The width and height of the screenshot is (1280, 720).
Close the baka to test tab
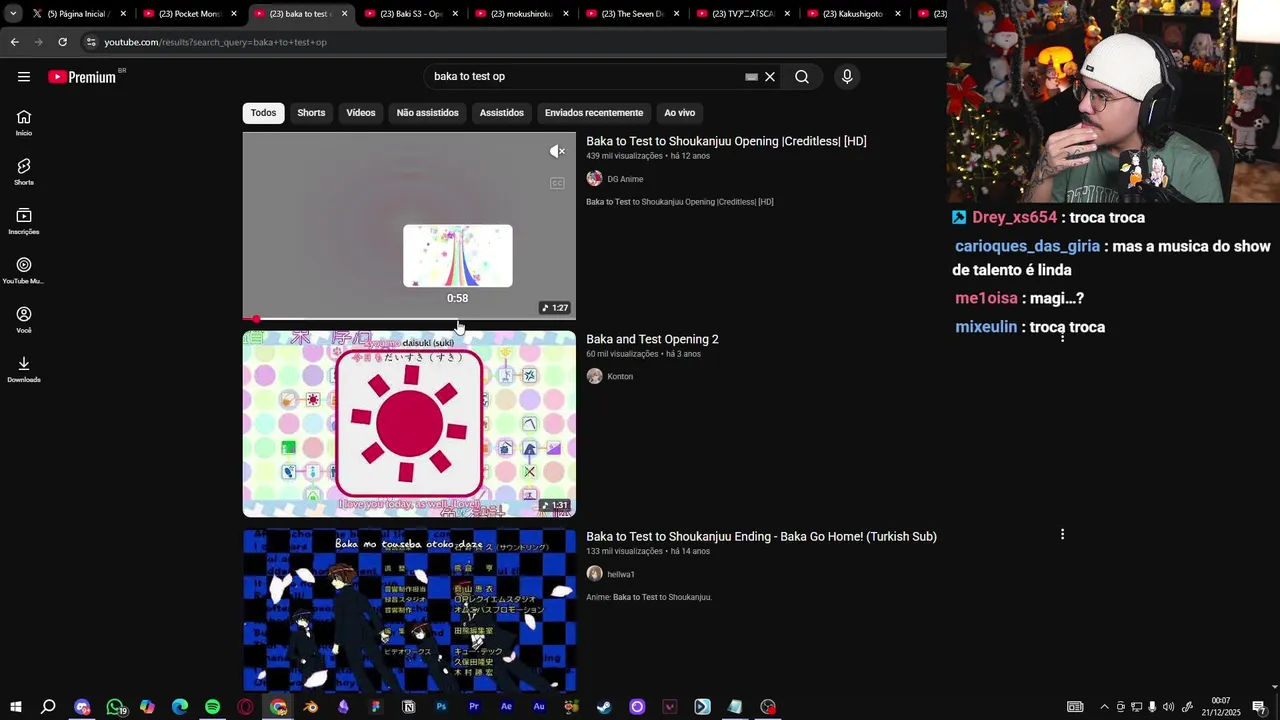click(345, 14)
